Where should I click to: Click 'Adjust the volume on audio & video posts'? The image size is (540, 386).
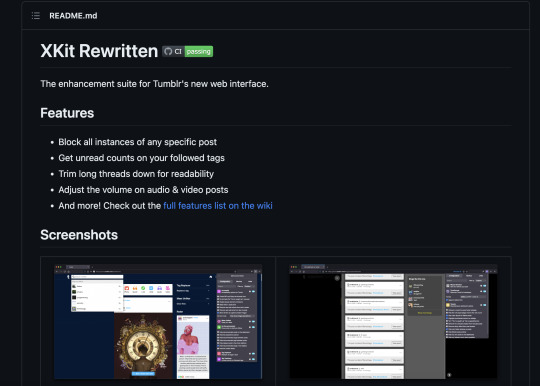[143, 190]
